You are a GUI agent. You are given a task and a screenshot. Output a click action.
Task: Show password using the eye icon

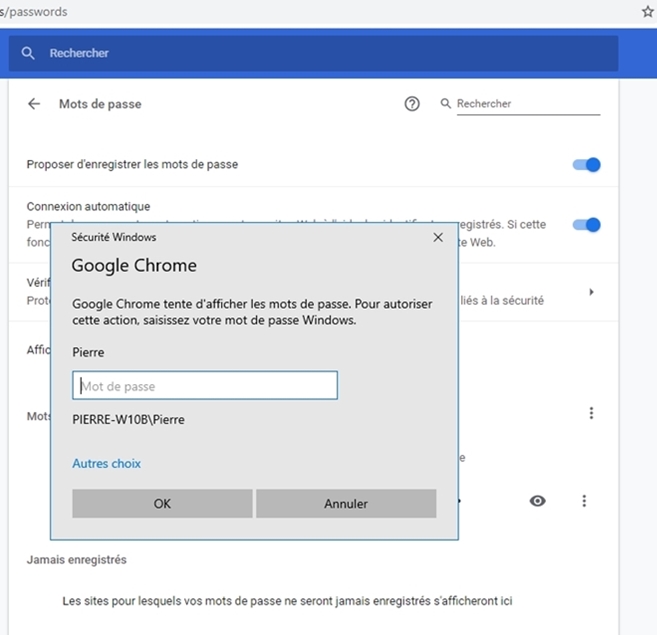(x=537, y=501)
